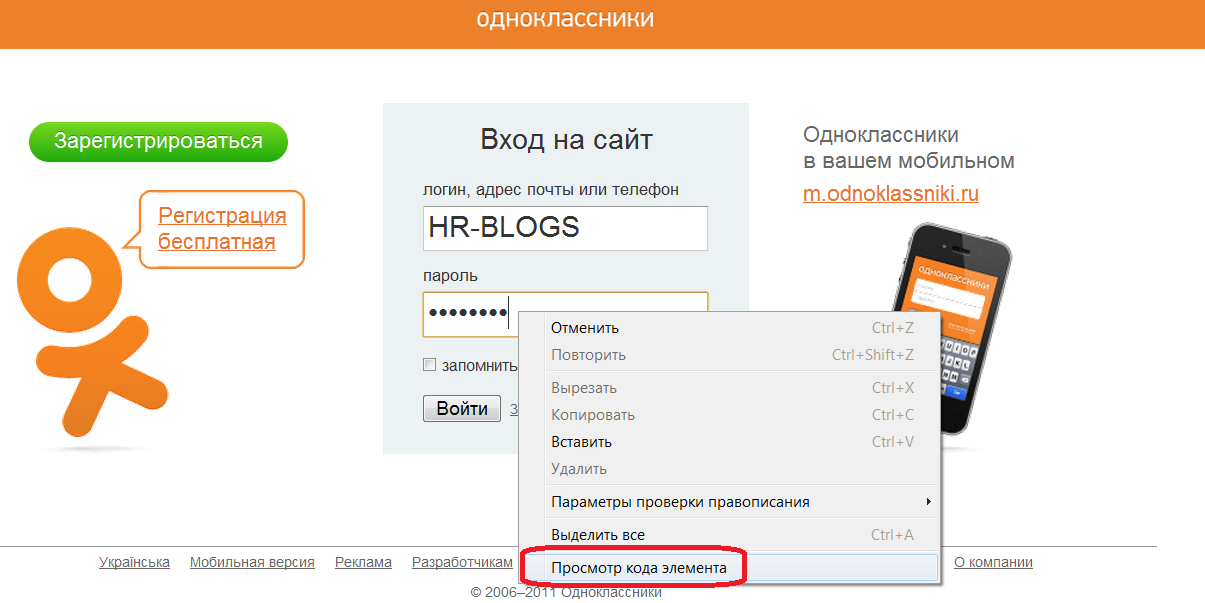
Task: Click the 'Войти' login button
Action: point(462,408)
